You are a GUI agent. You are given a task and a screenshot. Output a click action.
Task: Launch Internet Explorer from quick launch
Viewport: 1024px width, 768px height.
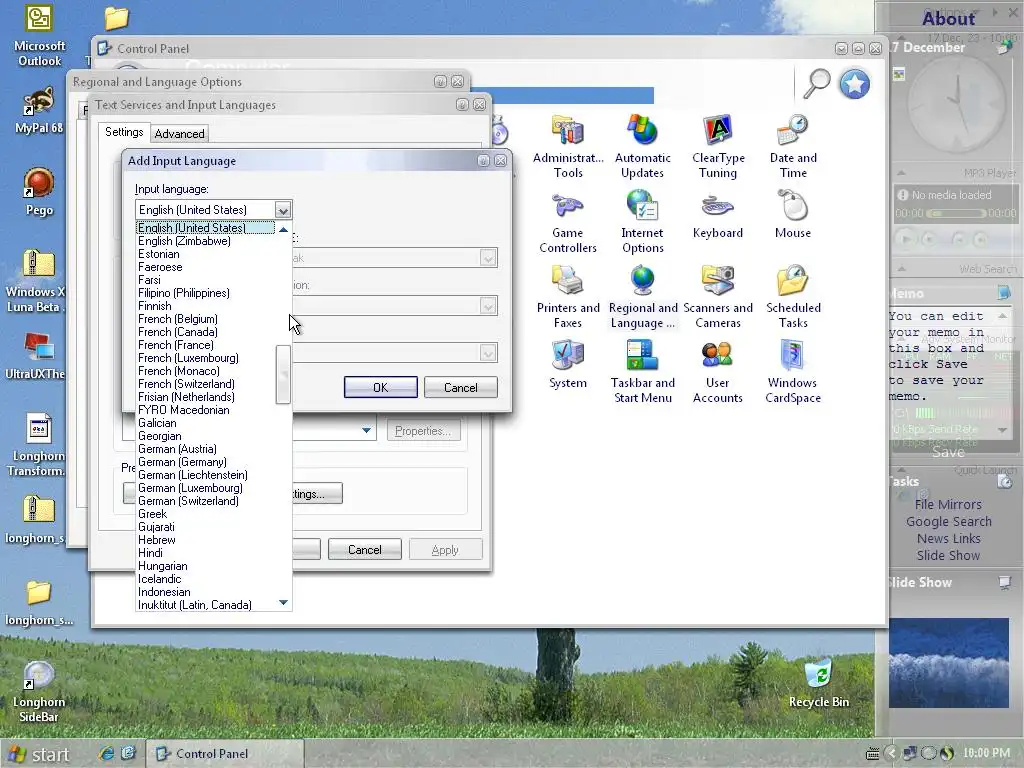tap(106, 753)
